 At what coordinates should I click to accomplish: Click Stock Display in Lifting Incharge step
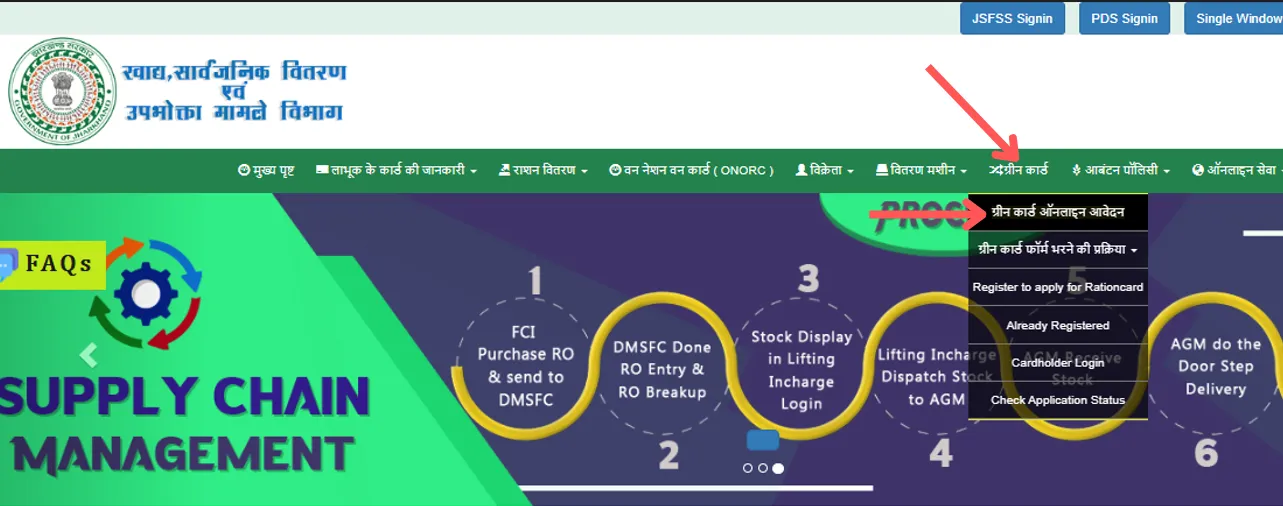[801, 370]
